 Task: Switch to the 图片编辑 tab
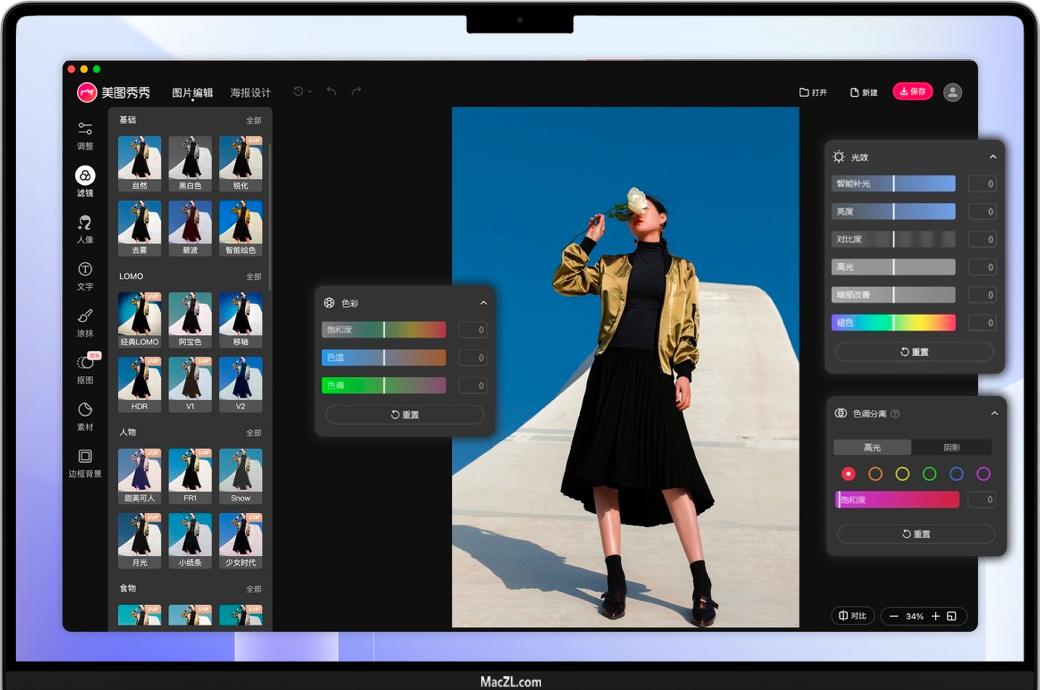(192, 93)
